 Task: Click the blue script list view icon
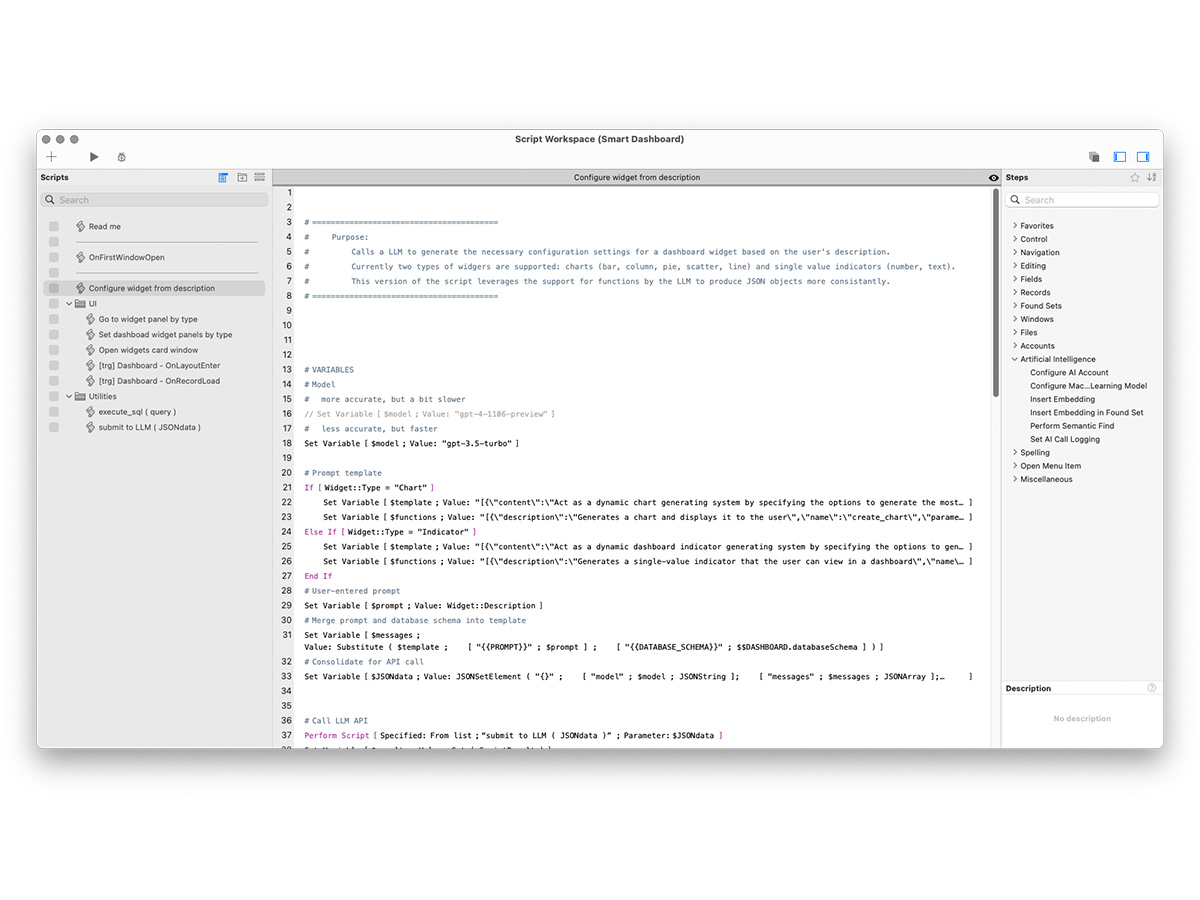click(223, 177)
